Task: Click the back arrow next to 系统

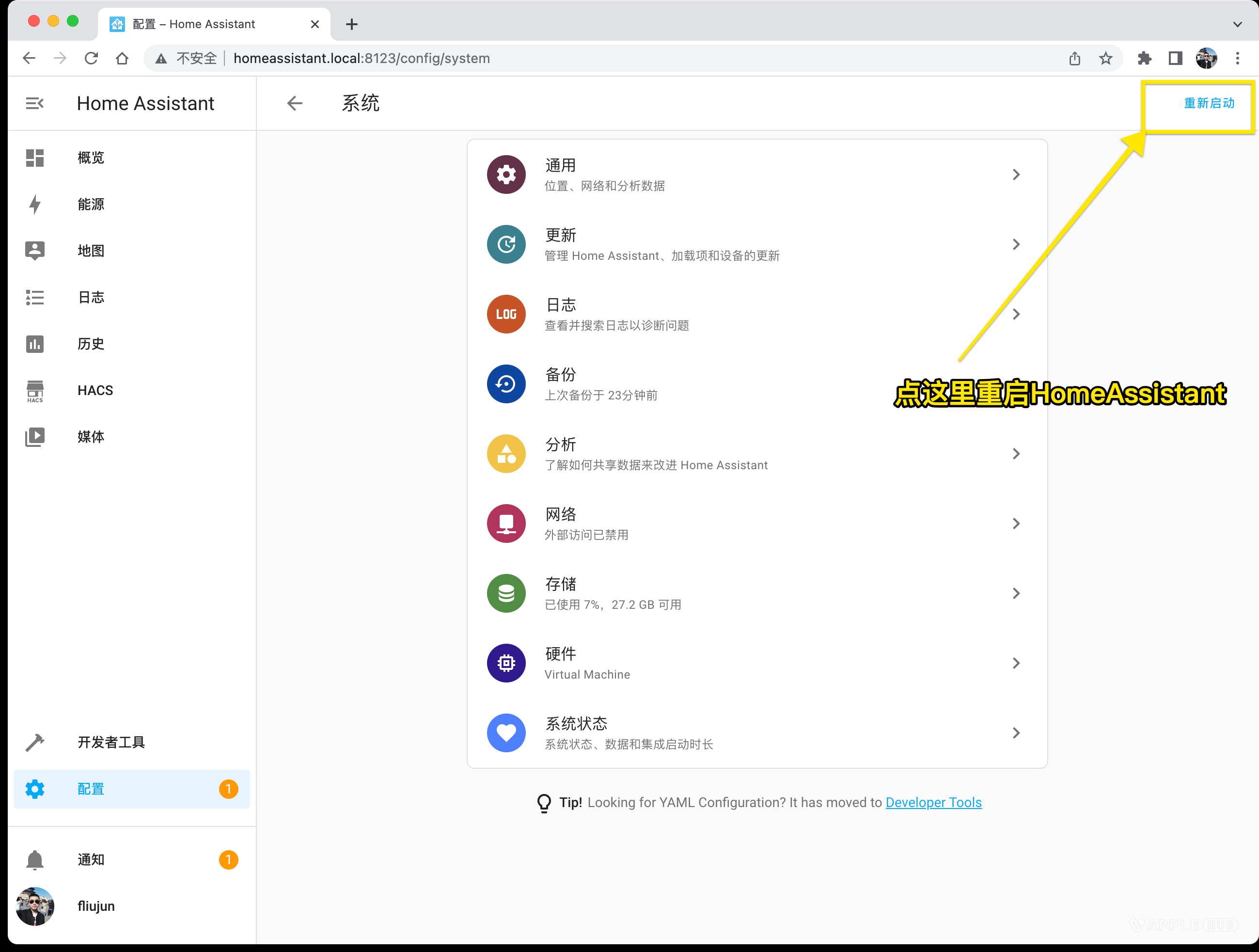Action: click(x=295, y=103)
